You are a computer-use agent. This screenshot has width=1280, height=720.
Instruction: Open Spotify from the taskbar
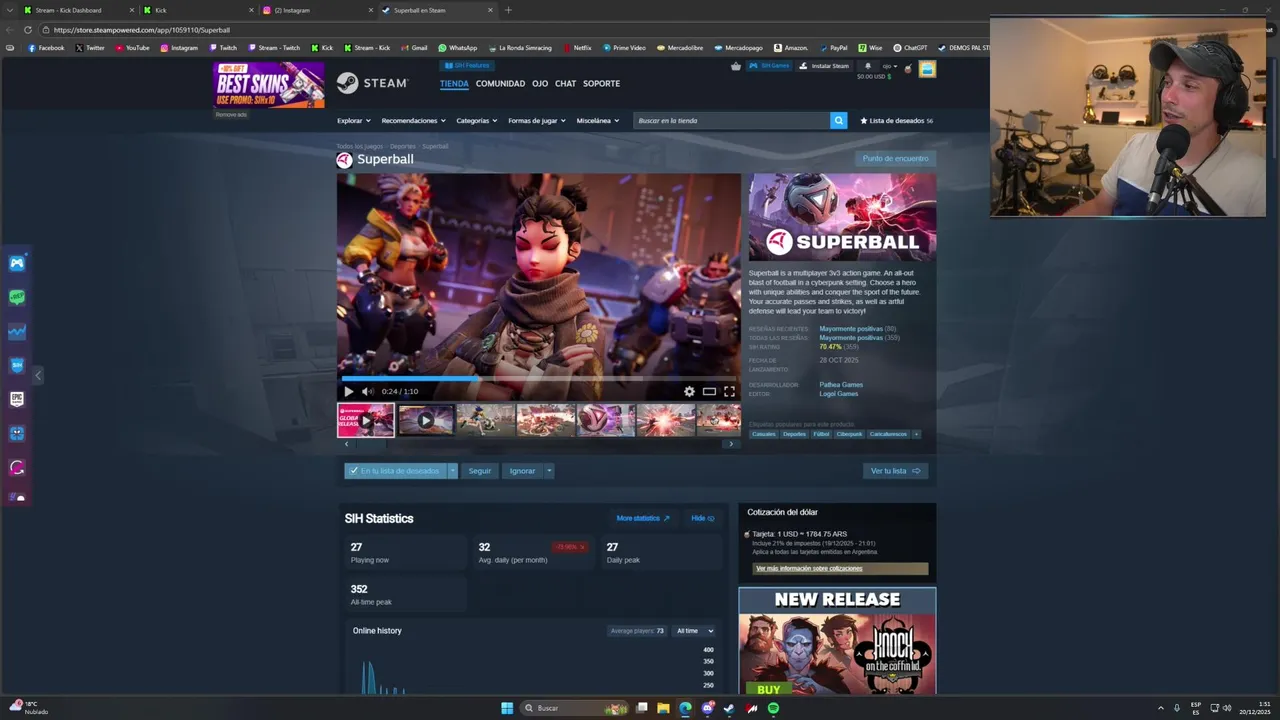773,708
